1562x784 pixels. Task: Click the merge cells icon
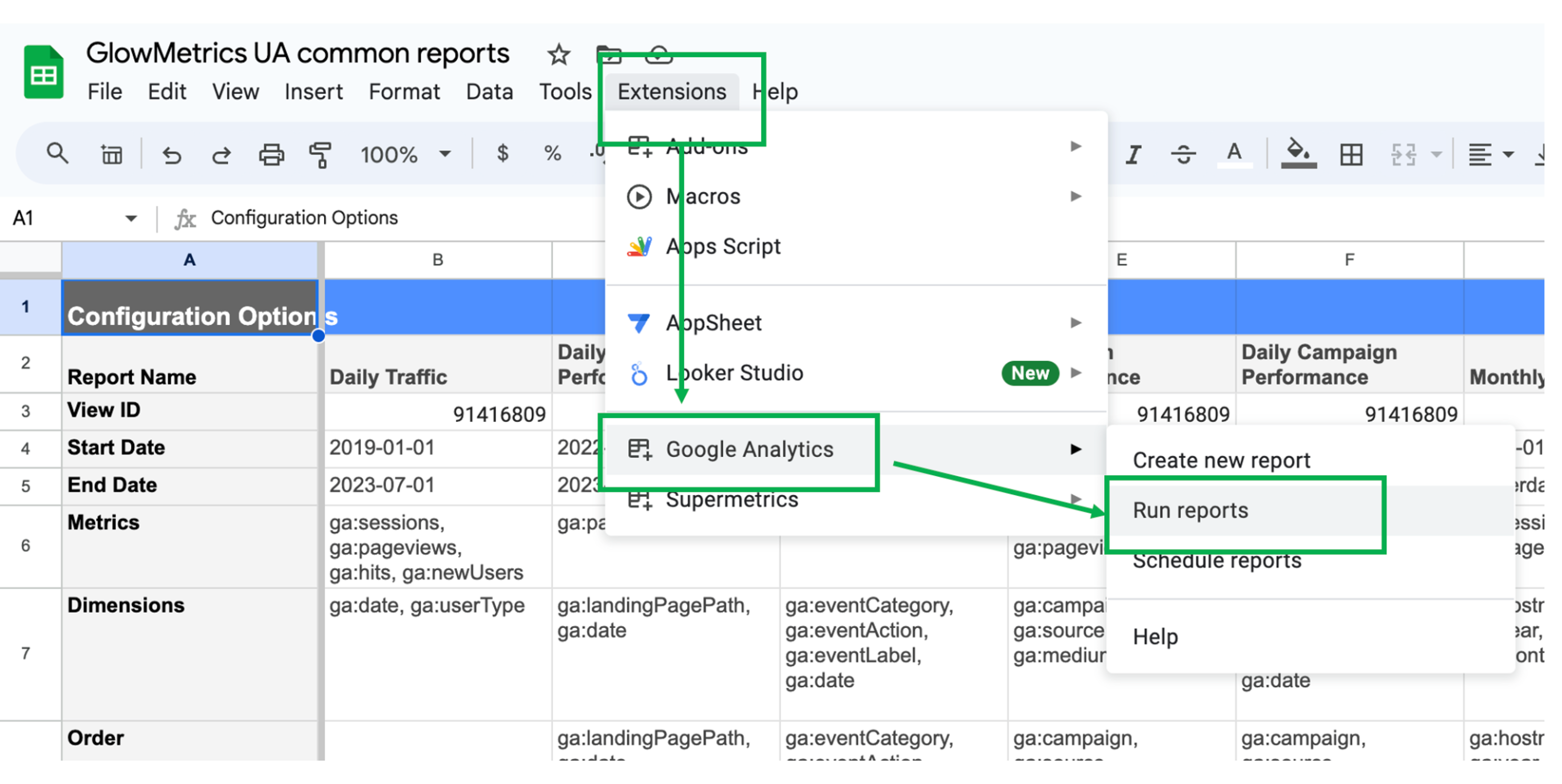(1403, 155)
